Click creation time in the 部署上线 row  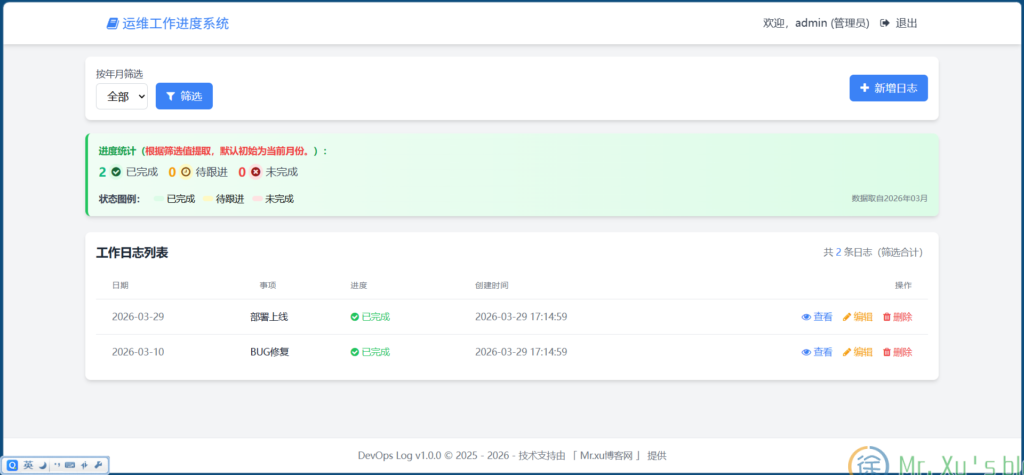click(x=521, y=317)
